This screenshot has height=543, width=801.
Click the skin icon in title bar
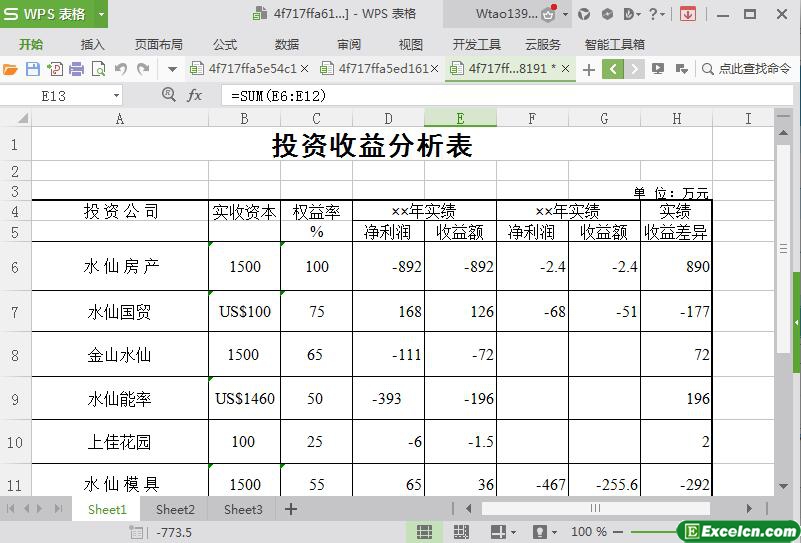coord(584,14)
